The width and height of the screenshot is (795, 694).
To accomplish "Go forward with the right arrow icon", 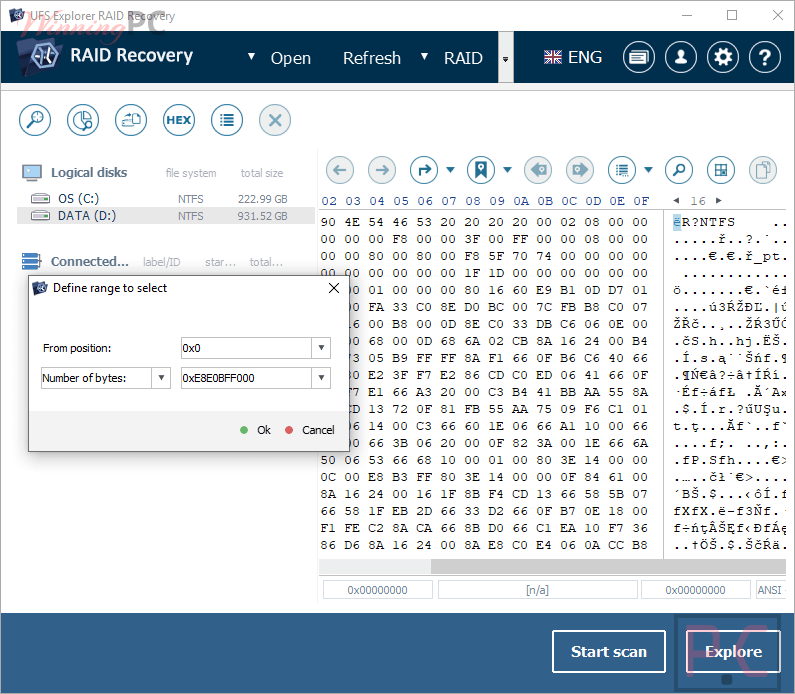I will [x=382, y=170].
